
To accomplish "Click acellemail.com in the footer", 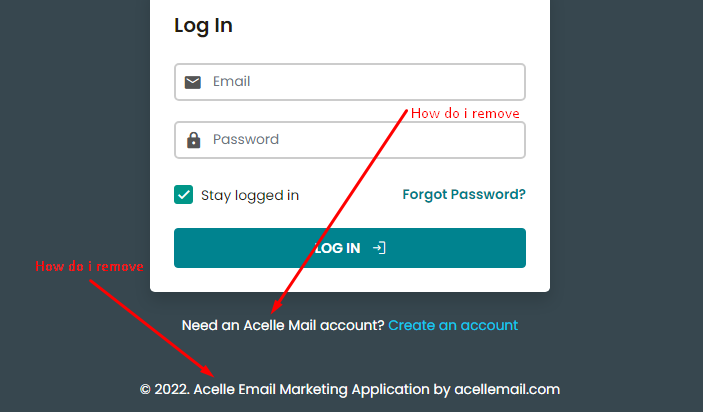I will pos(507,390).
